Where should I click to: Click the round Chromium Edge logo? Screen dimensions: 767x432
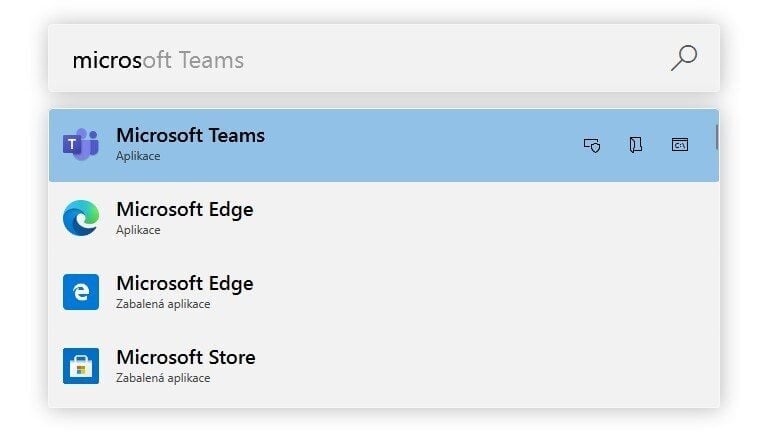(x=81, y=219)
